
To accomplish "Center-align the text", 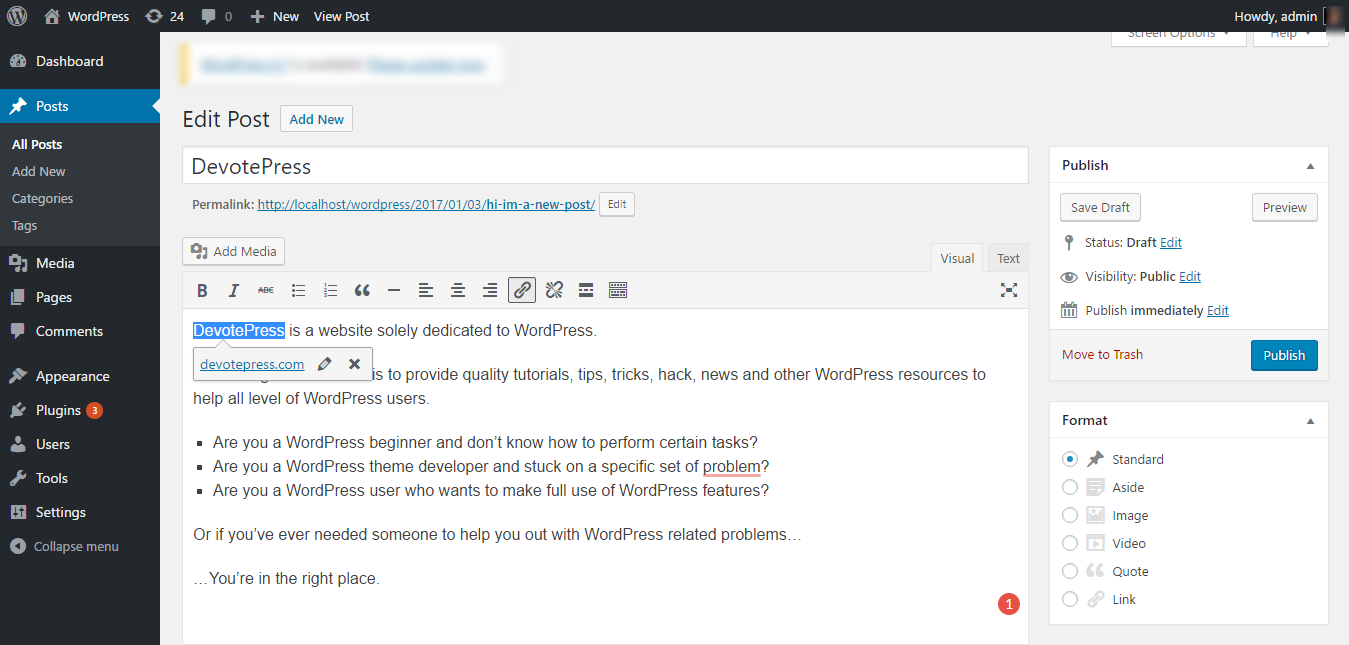I will [458, 290].
